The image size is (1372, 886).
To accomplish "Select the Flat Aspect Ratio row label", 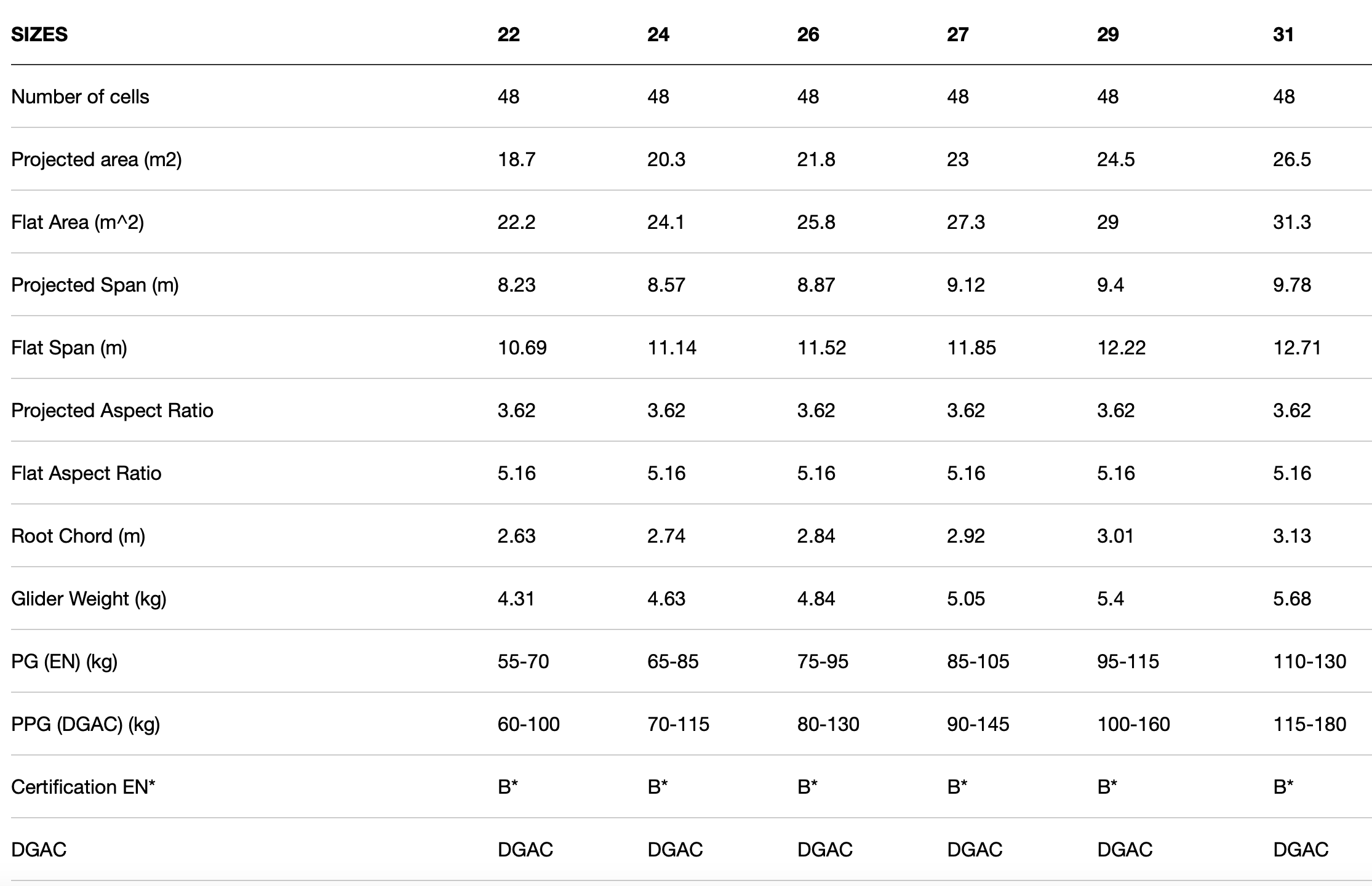I will pos(86,473).
